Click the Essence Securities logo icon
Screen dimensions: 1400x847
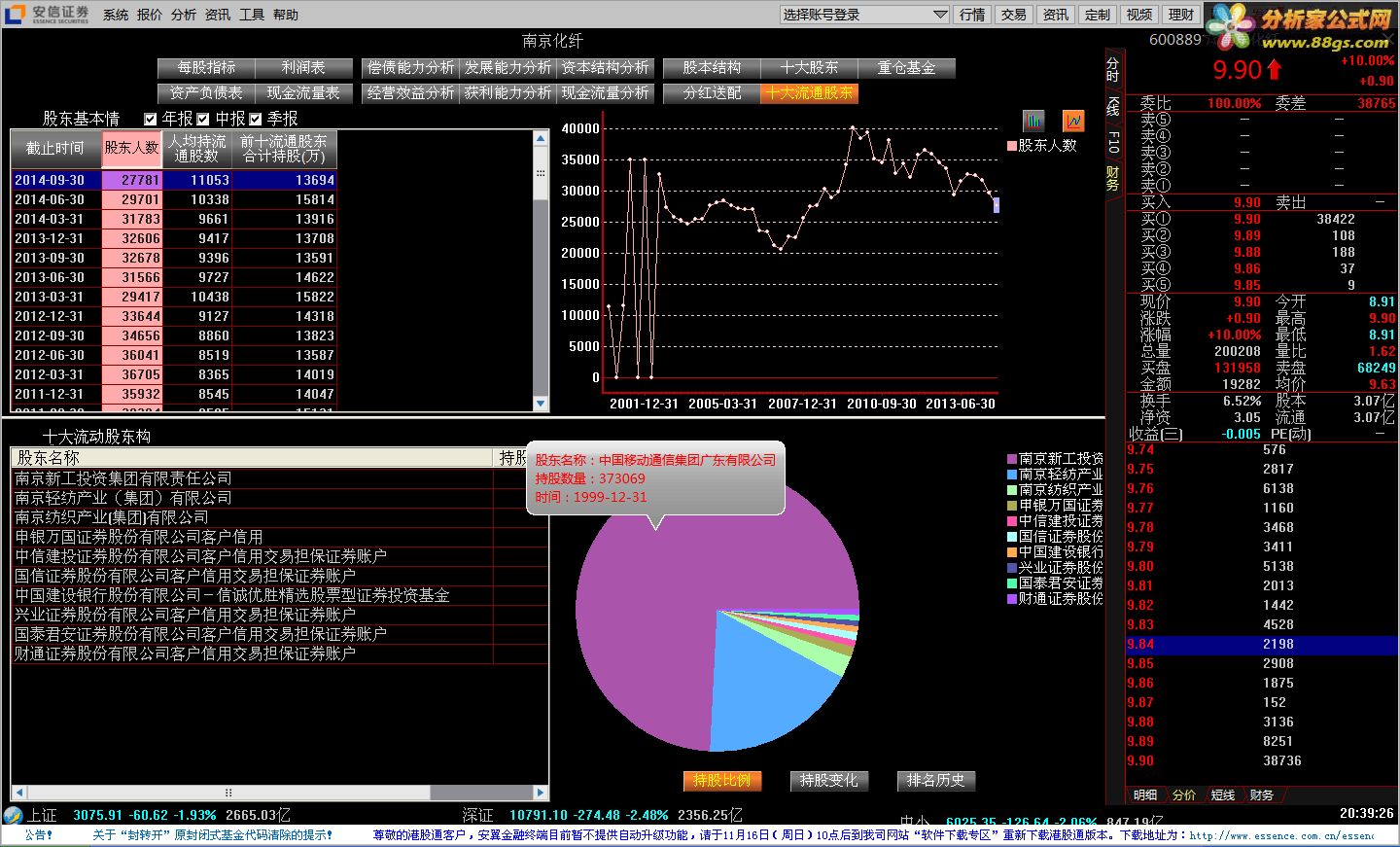point(15,14)
